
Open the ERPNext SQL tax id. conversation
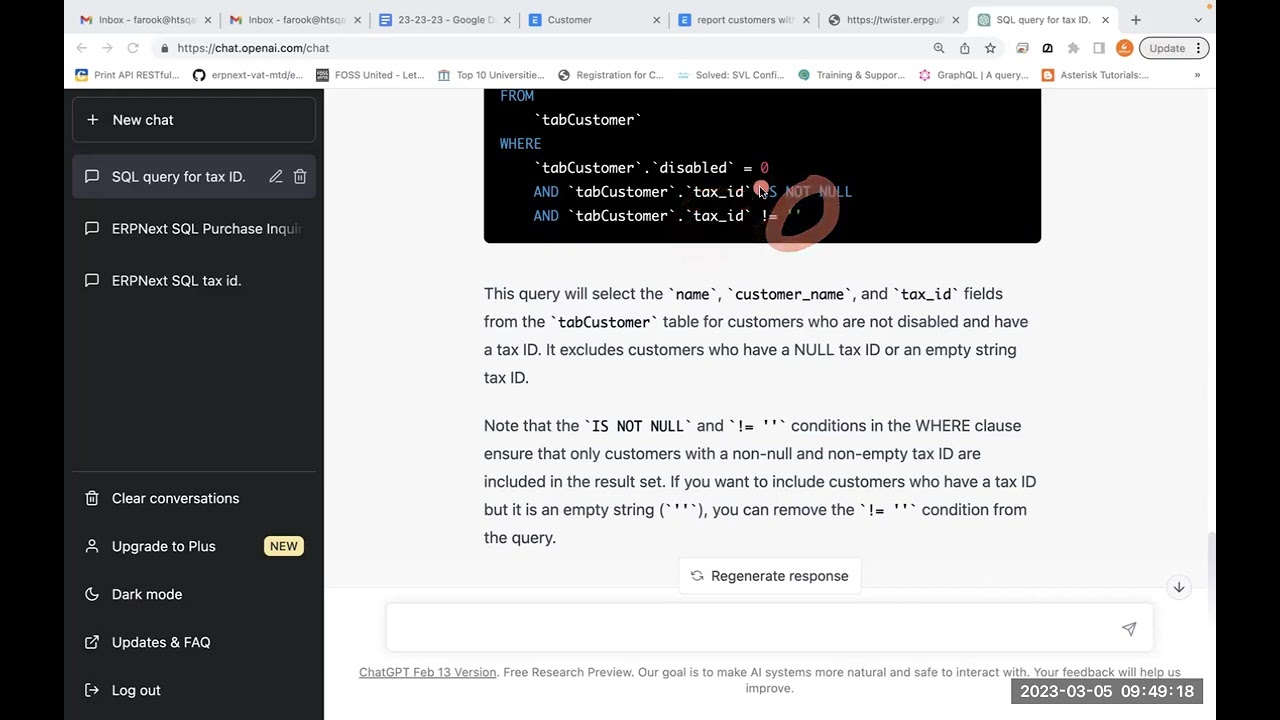[x=194, y=281]
